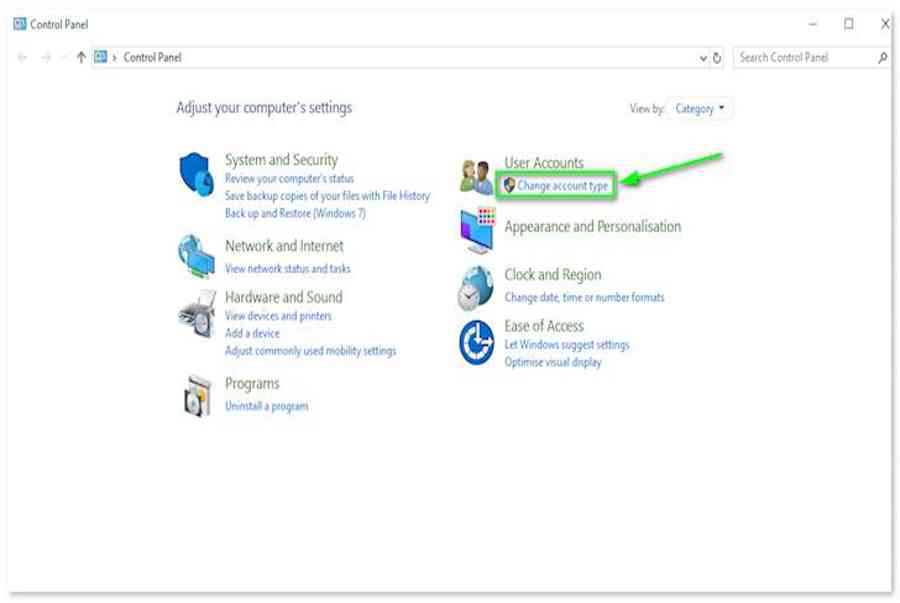Open Network and Internet heading
Image resolution: width=900 pixels, height=603 pixels.
click(x=284, y=246)
